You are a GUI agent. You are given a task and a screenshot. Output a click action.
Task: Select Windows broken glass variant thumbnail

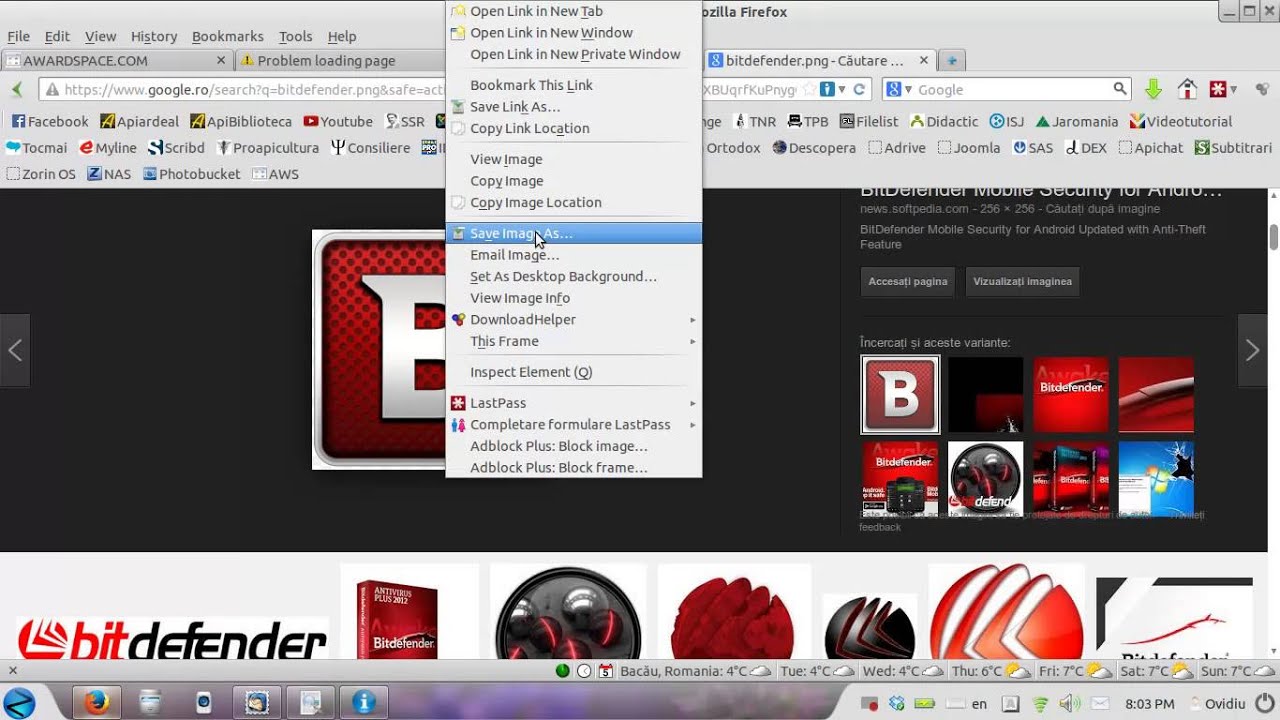tap(1156, 479)
